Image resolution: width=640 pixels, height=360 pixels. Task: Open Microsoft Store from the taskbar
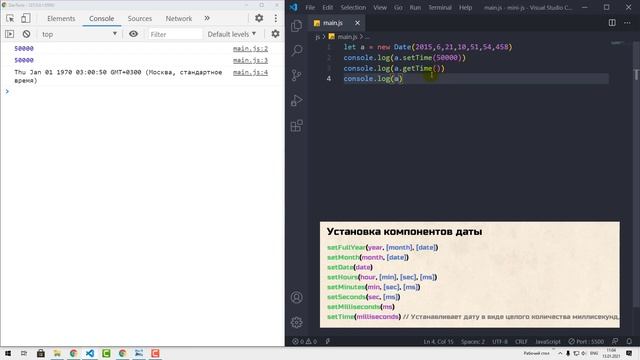[40, 353]
